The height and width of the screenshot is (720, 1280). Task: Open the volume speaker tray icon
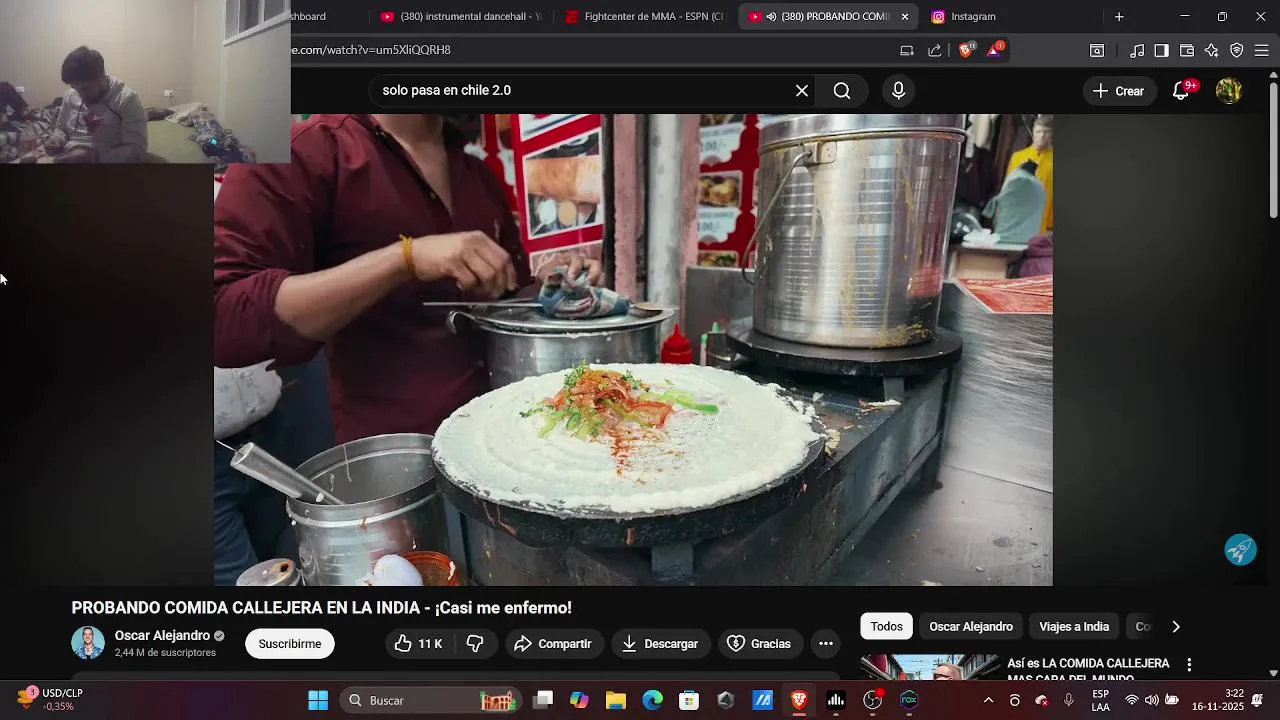1152,701
